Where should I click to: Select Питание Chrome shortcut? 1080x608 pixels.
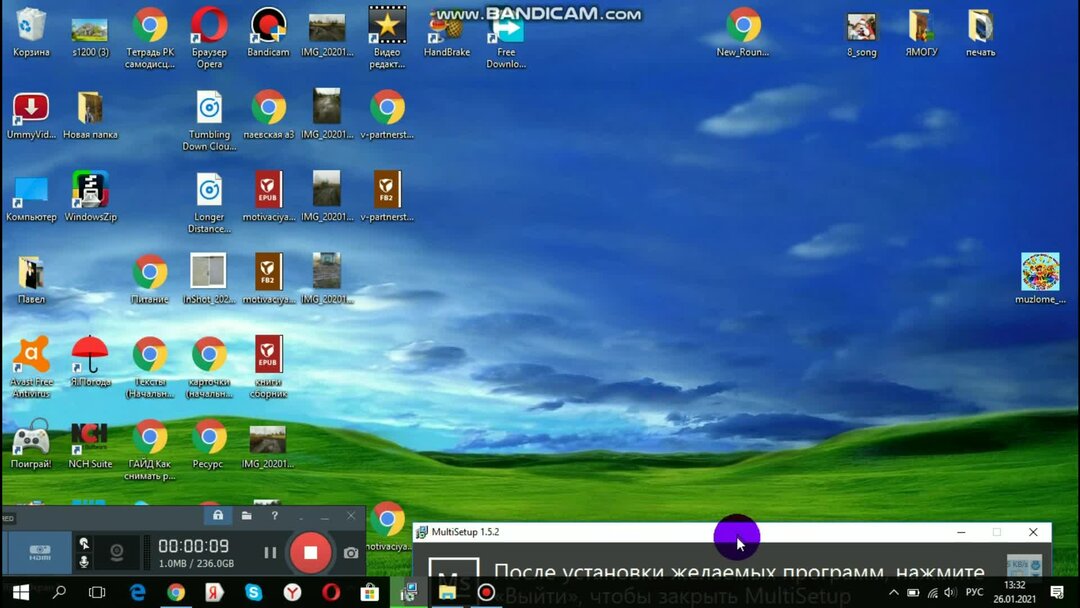click(149, 280)
